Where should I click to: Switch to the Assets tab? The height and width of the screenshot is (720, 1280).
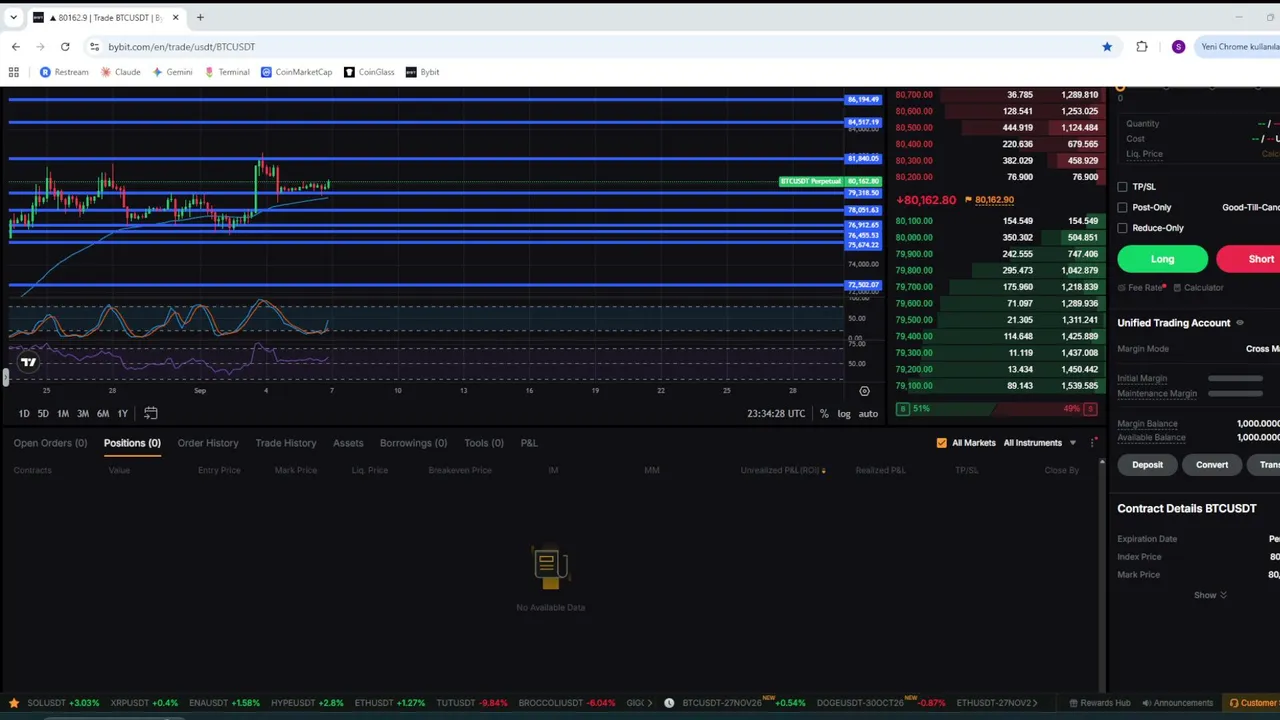(348, 443)
